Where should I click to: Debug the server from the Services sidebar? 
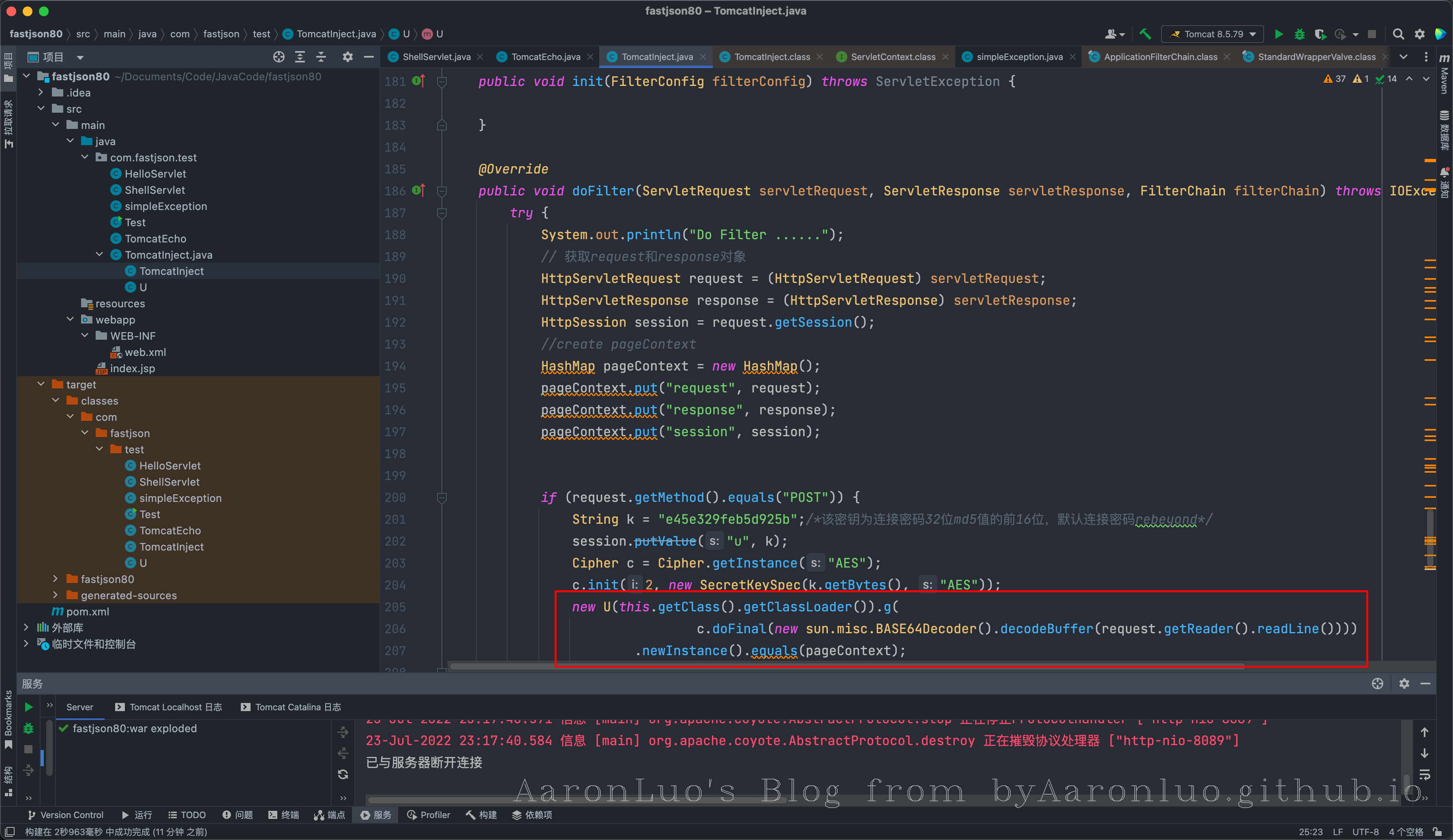(x=28, y=728)
